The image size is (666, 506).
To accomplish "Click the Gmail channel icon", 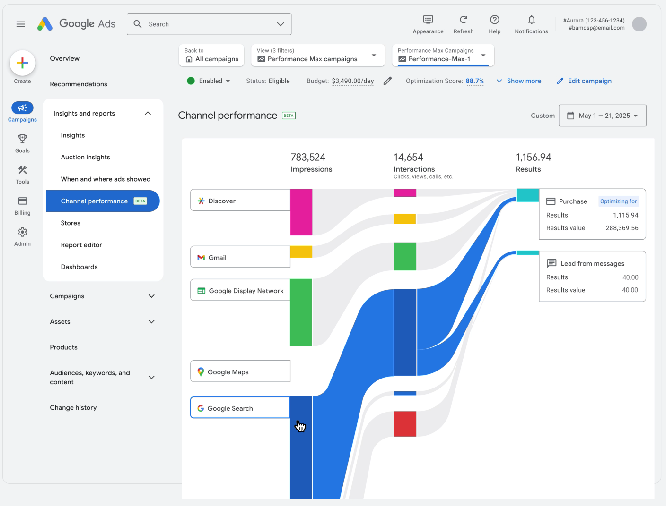I will point(201,257).
